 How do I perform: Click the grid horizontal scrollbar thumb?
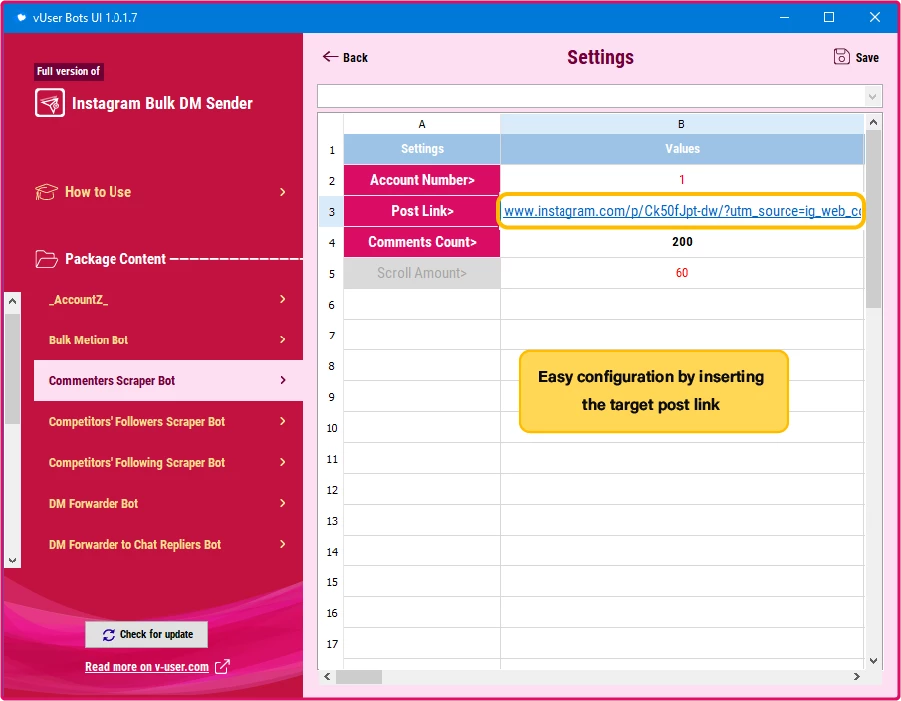click(x=359, y=677)
